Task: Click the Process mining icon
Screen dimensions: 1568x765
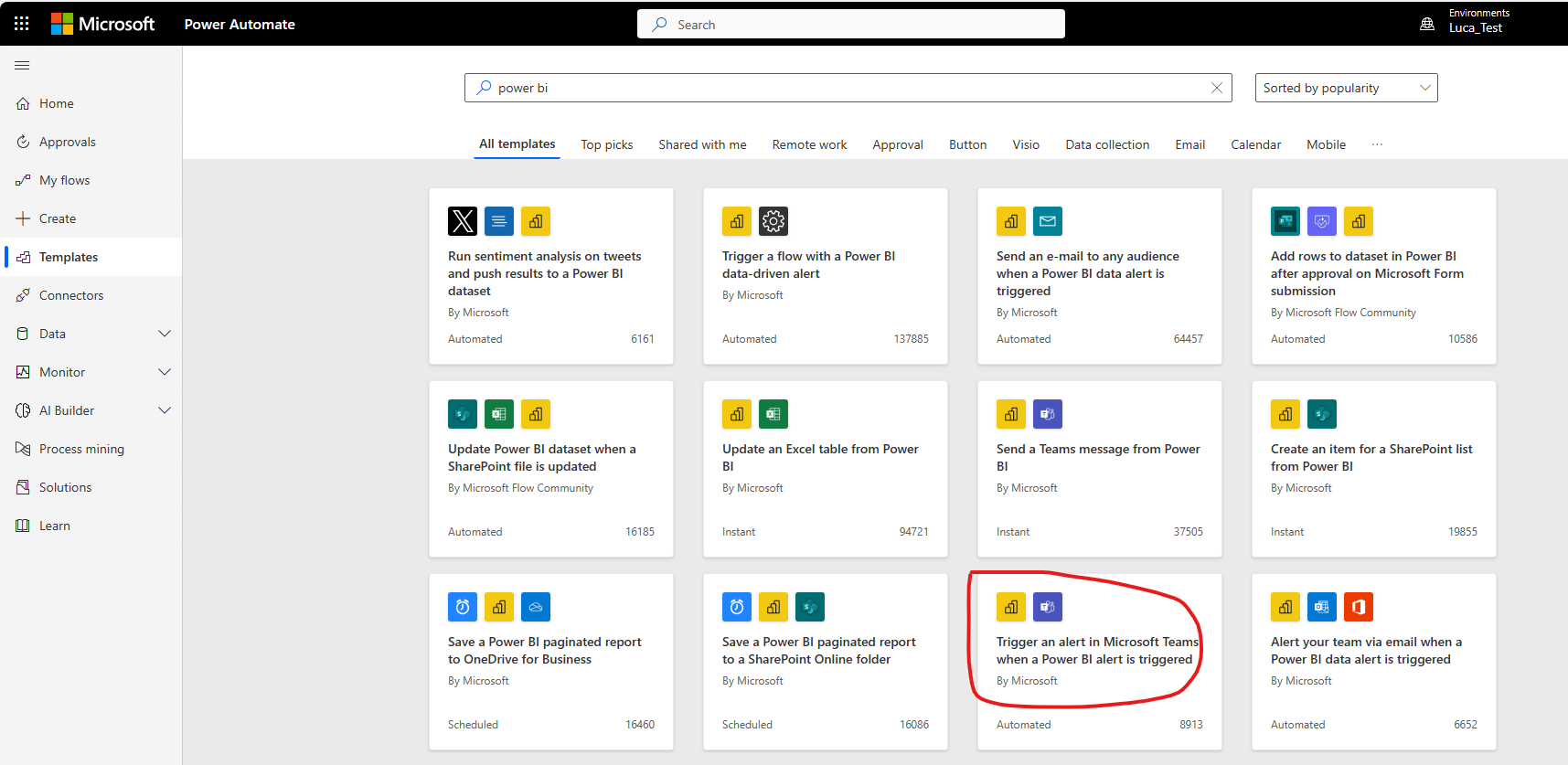Action: [x=23, y=449]
